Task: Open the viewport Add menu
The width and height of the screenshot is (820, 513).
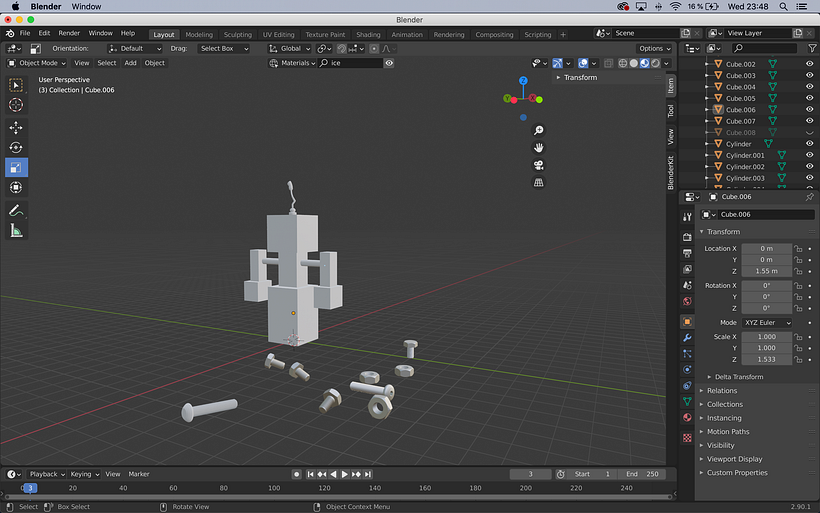Action: point(130,63)
